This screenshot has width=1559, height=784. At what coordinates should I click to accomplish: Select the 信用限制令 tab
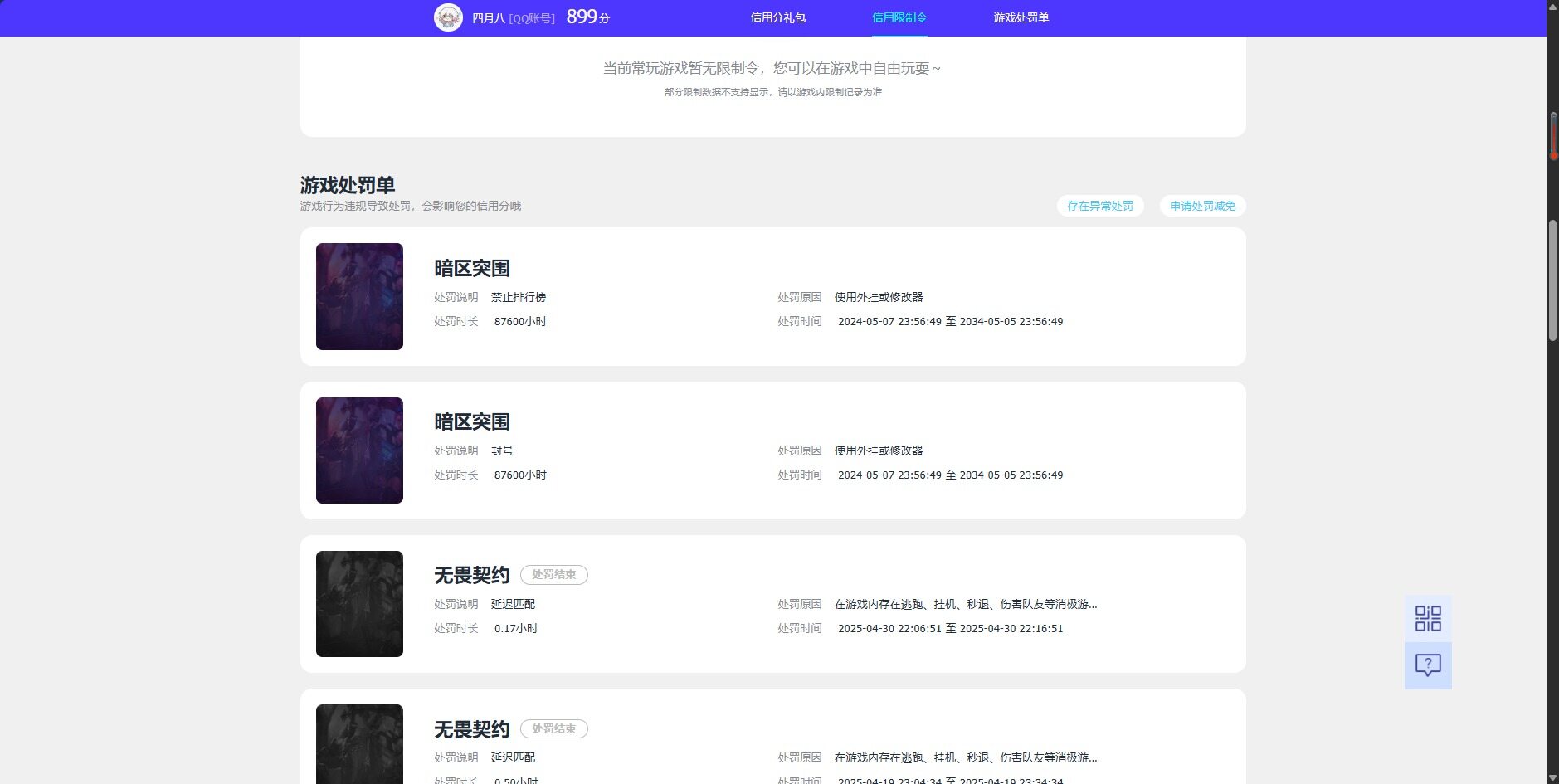pos(899,17)
